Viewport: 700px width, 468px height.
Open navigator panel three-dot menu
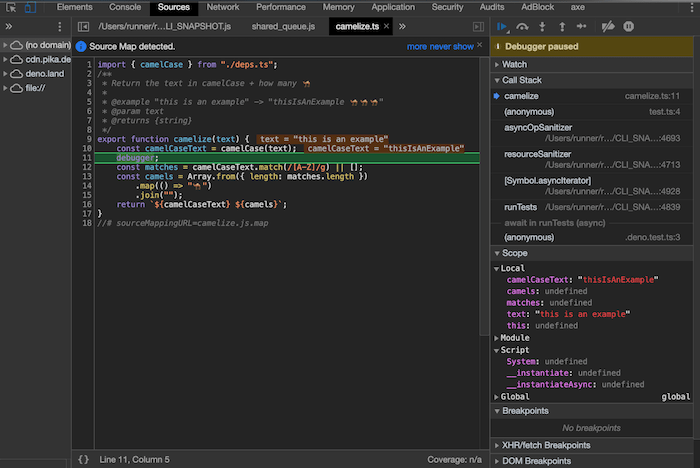point(60,27)
